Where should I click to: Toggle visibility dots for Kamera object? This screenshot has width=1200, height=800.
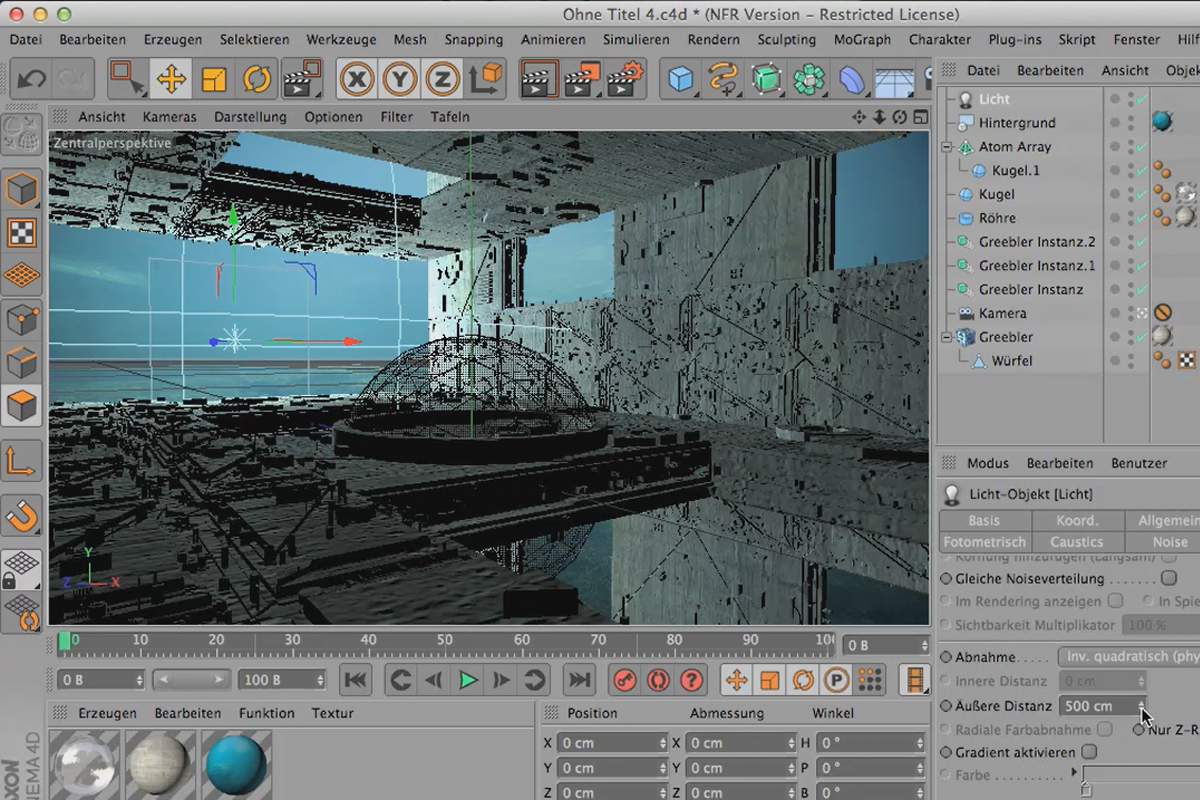tap(1131, 313)
